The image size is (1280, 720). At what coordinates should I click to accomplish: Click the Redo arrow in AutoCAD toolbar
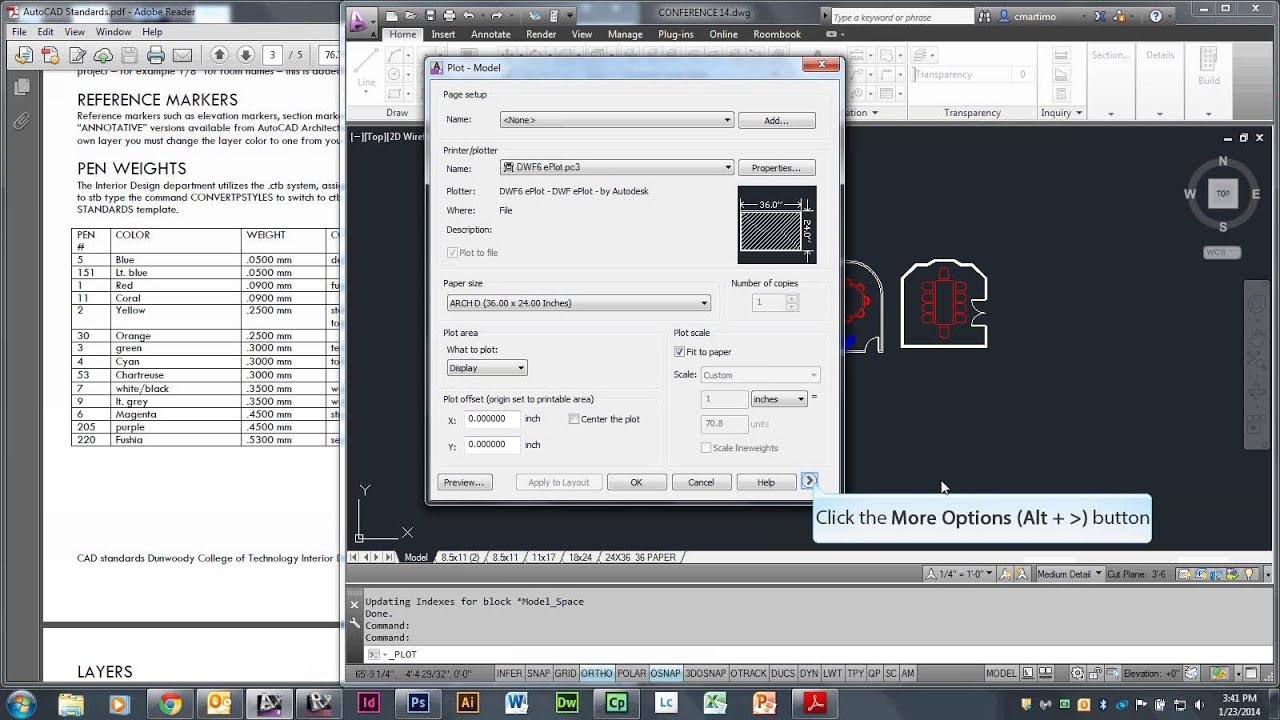[496, 16]
